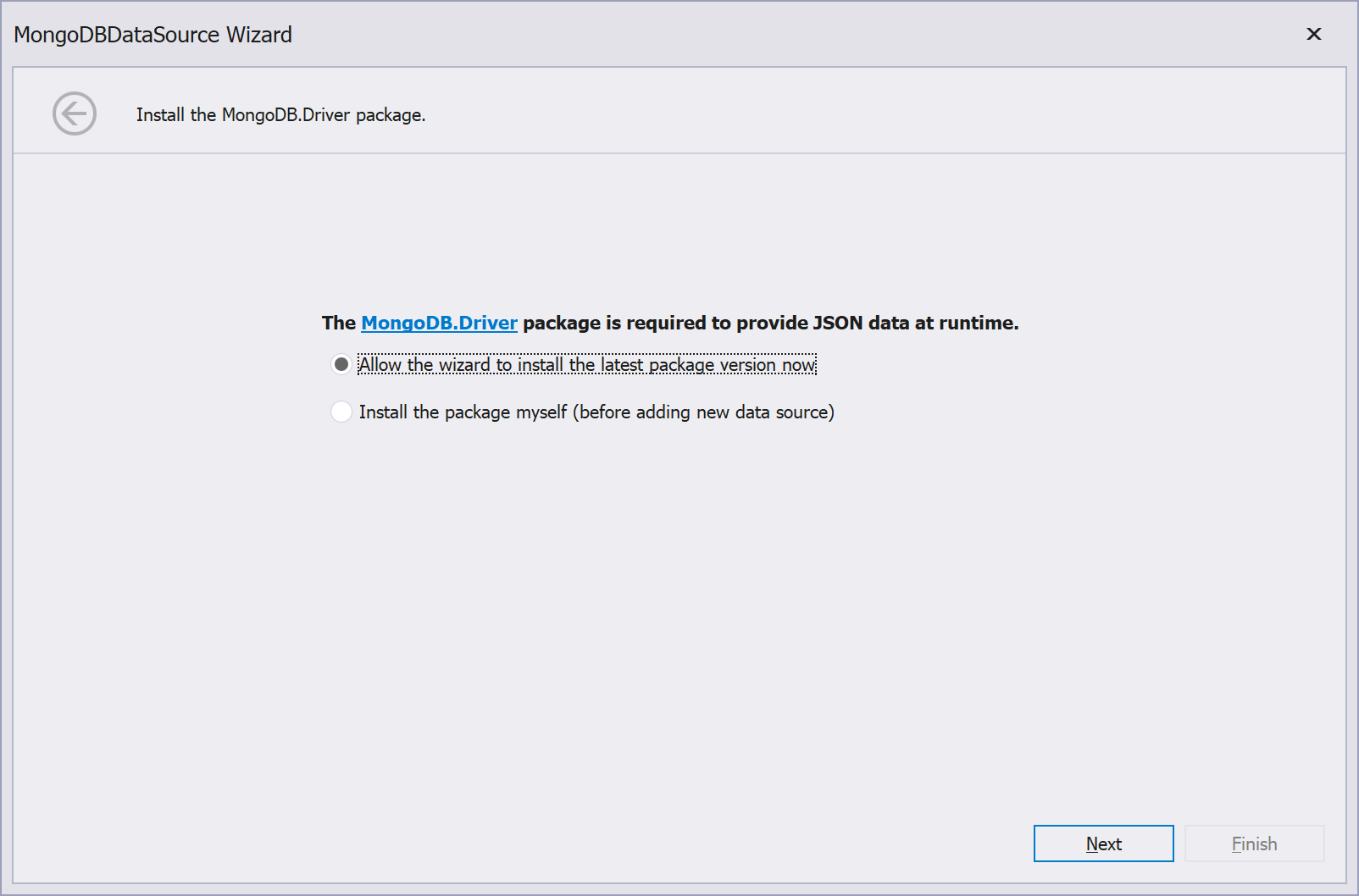Click the bold runtime requirement text
Image resolution: width=1359 pixels, height=896 pixels.
tap(669, 323)
